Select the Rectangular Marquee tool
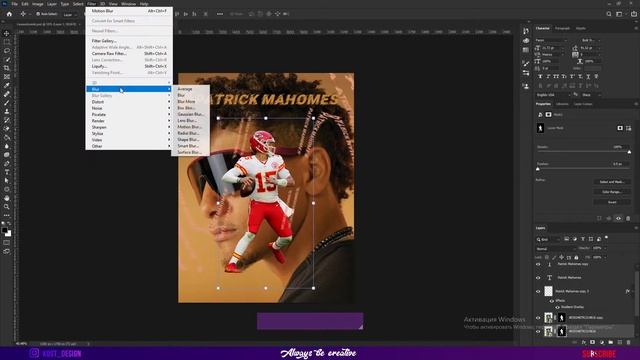The image size is (640, 360). point(7,42)
